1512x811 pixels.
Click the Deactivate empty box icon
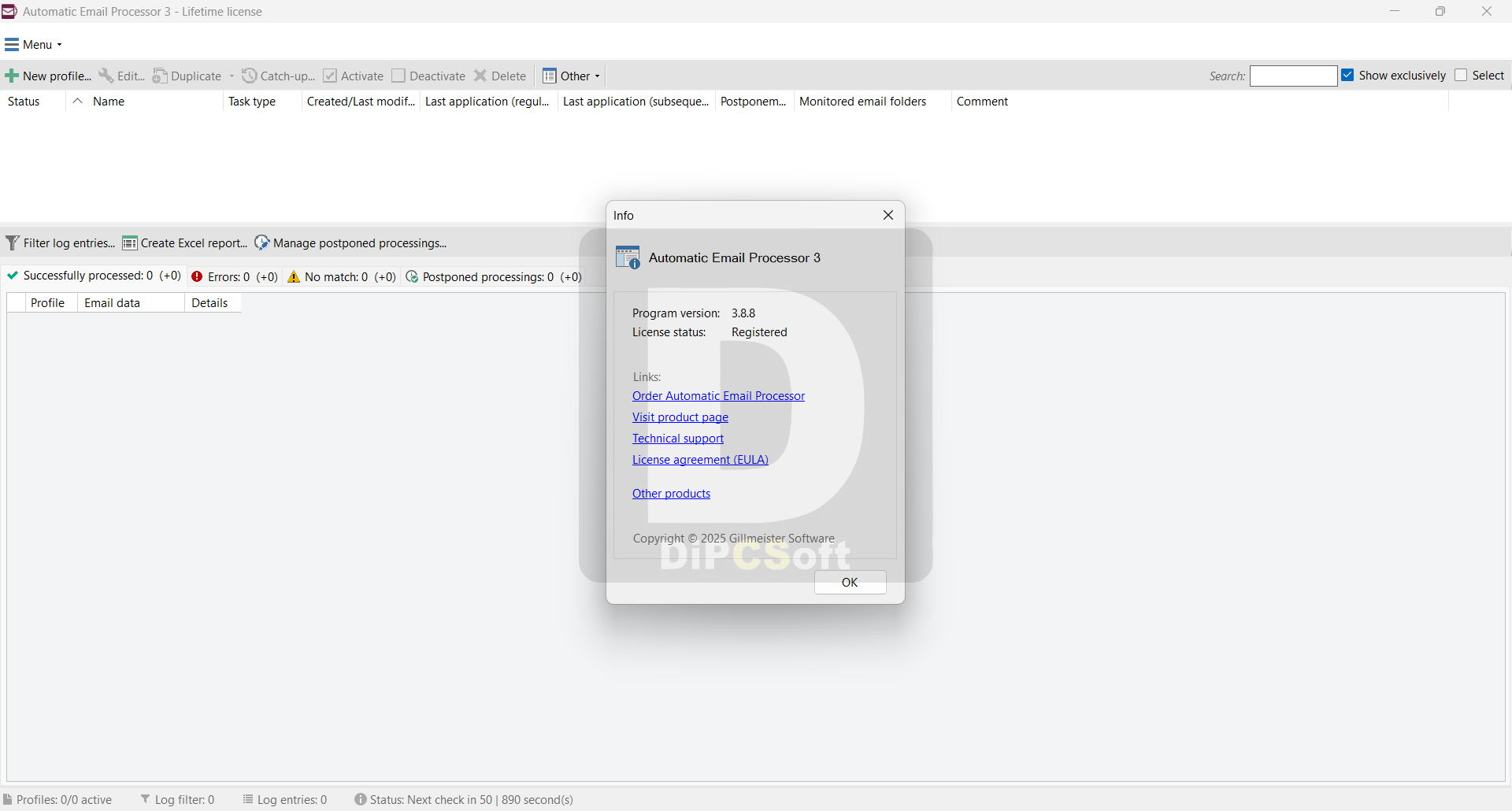(398, 76)
